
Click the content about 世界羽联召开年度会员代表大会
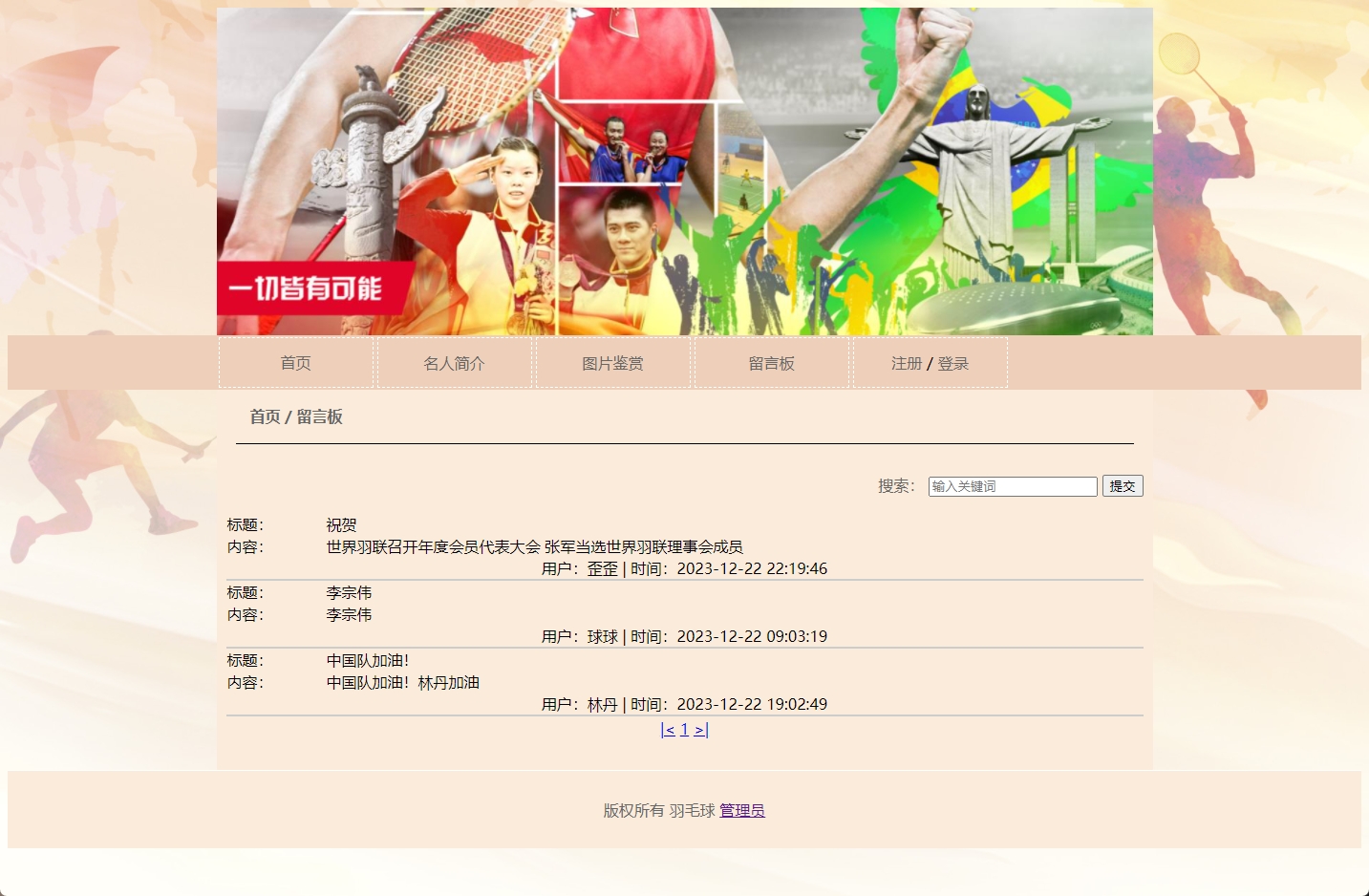coord(534,547)
